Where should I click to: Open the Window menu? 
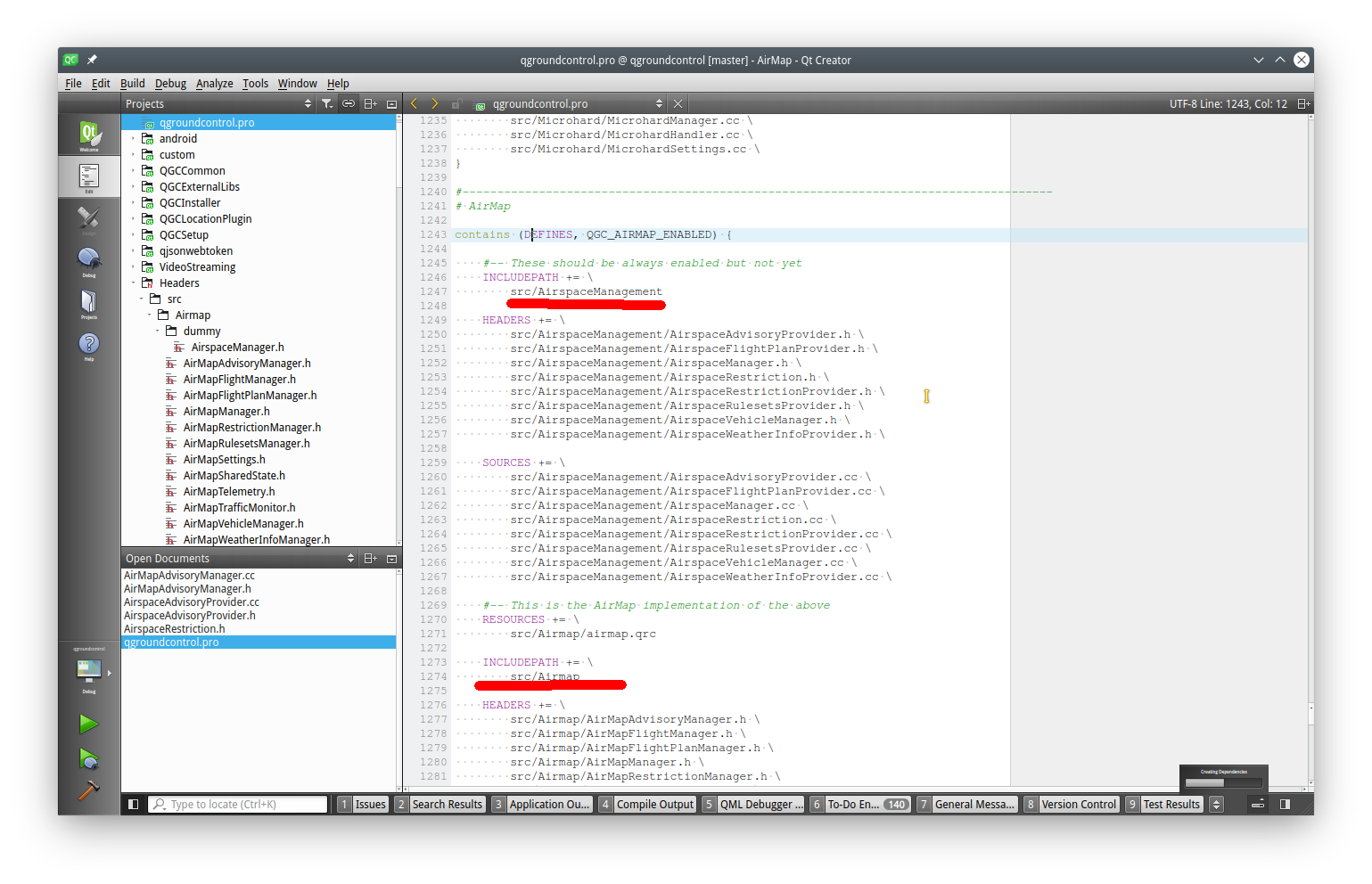(x=297, y=84)
